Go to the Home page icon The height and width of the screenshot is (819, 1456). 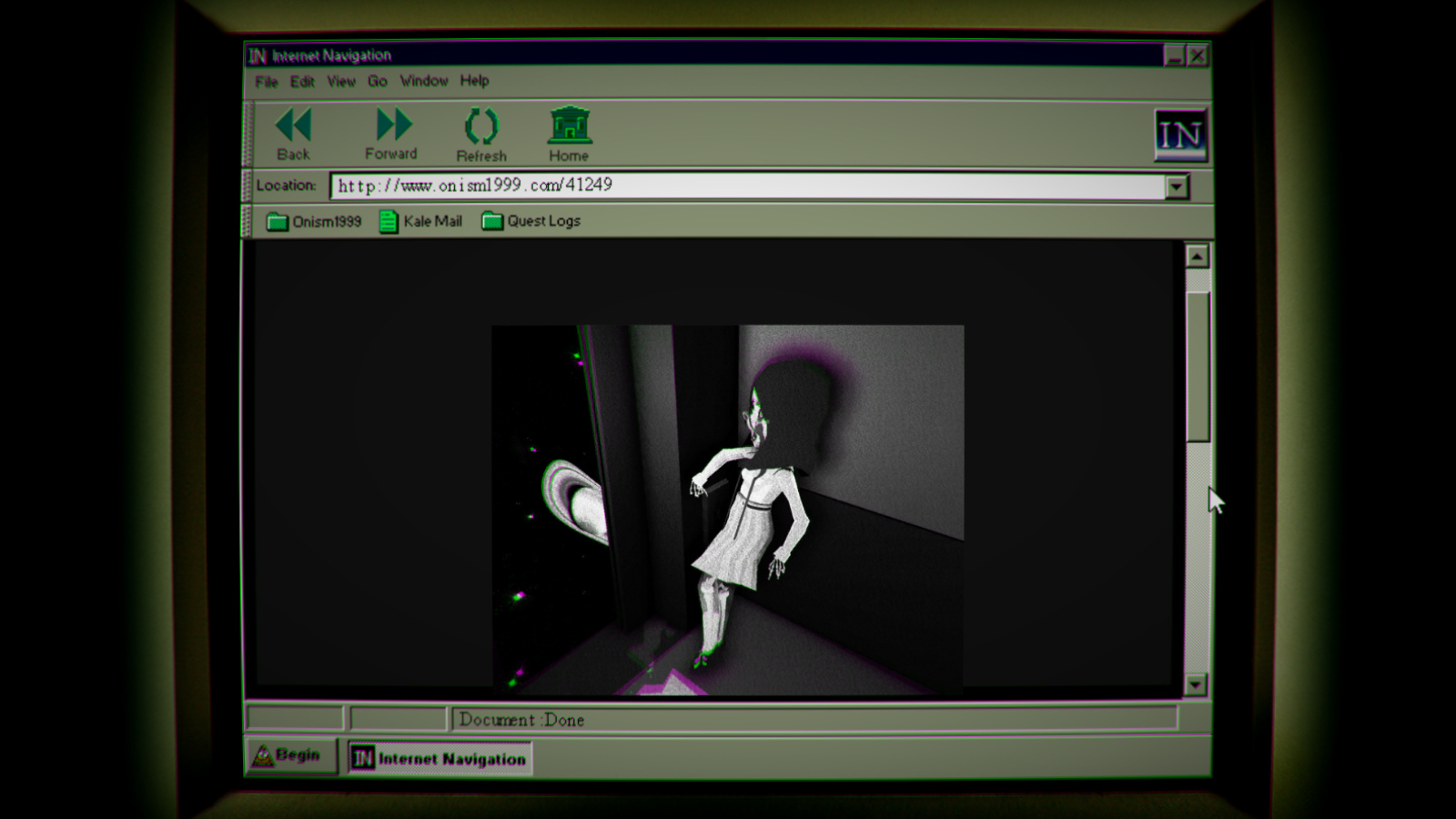click(x=569, y=126)
